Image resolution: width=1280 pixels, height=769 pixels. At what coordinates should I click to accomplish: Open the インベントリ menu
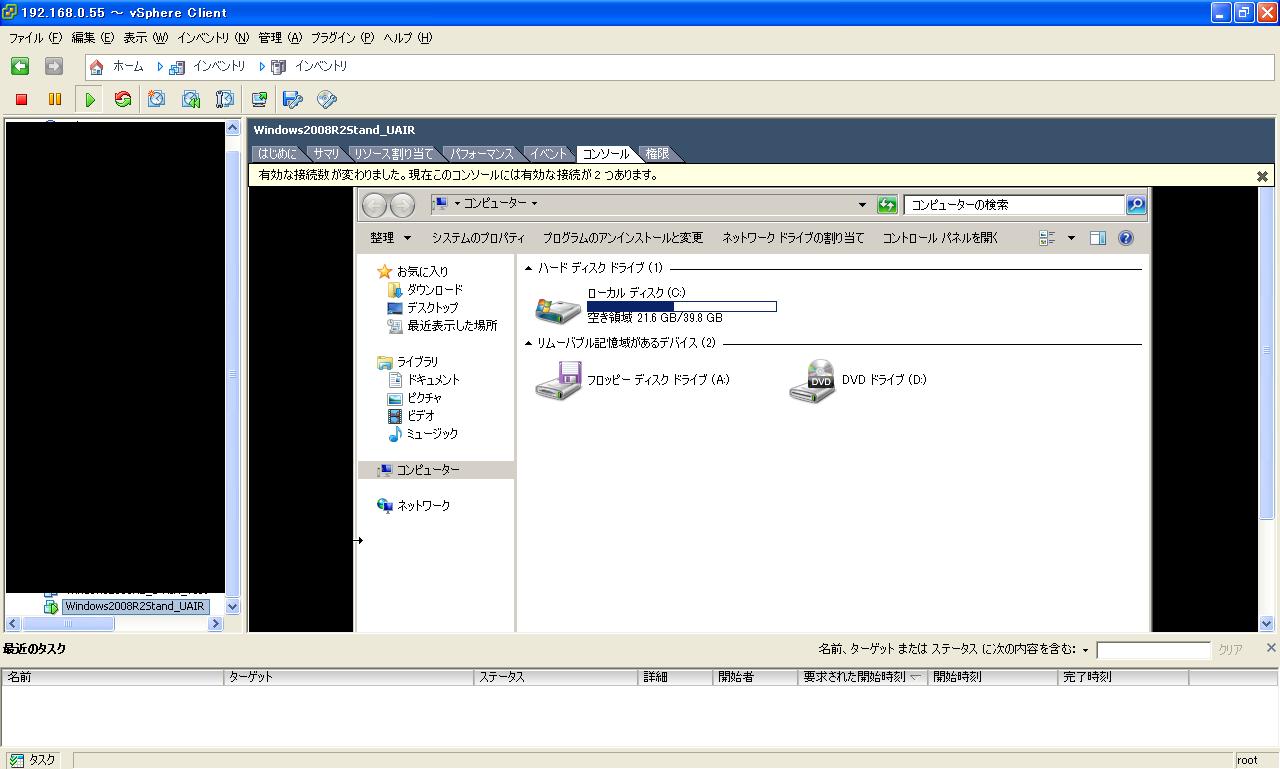pyautogui.click(x=212, y=38)
